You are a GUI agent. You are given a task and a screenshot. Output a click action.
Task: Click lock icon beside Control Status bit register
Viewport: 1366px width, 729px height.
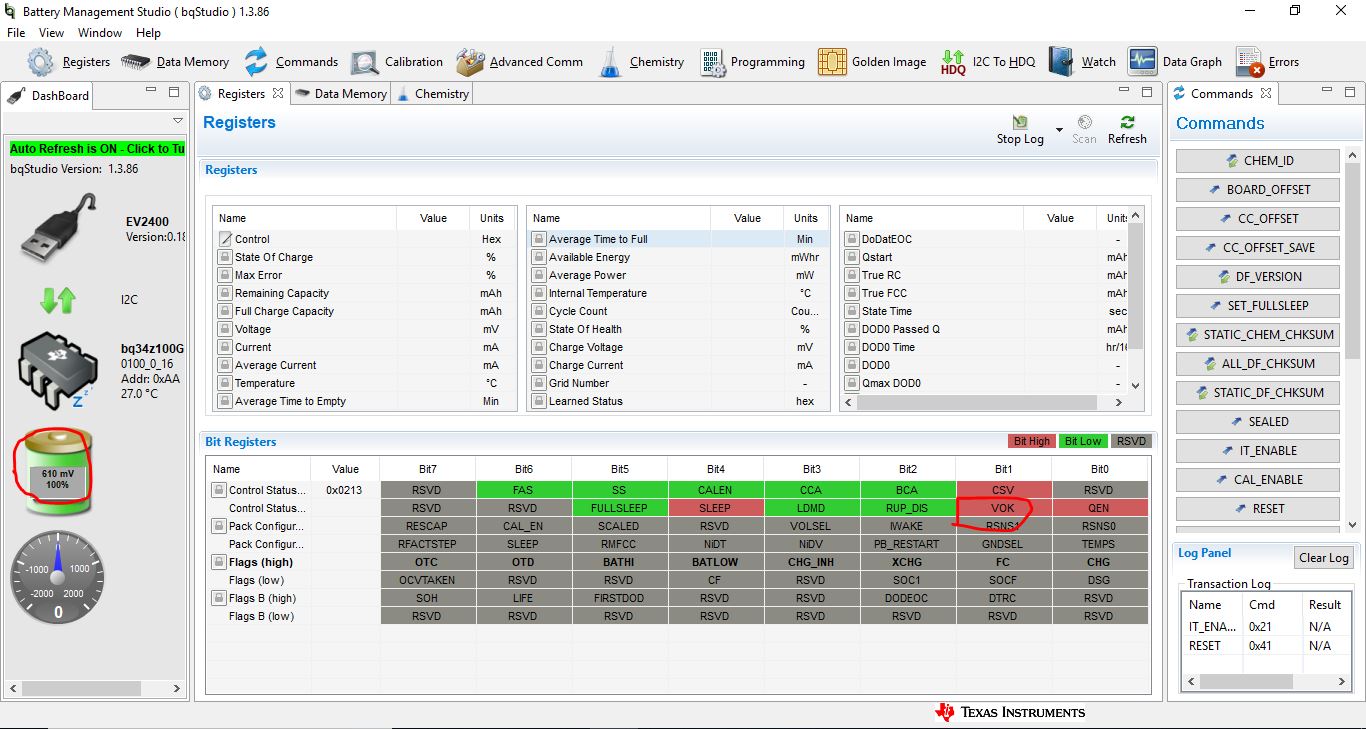[217, 490]
